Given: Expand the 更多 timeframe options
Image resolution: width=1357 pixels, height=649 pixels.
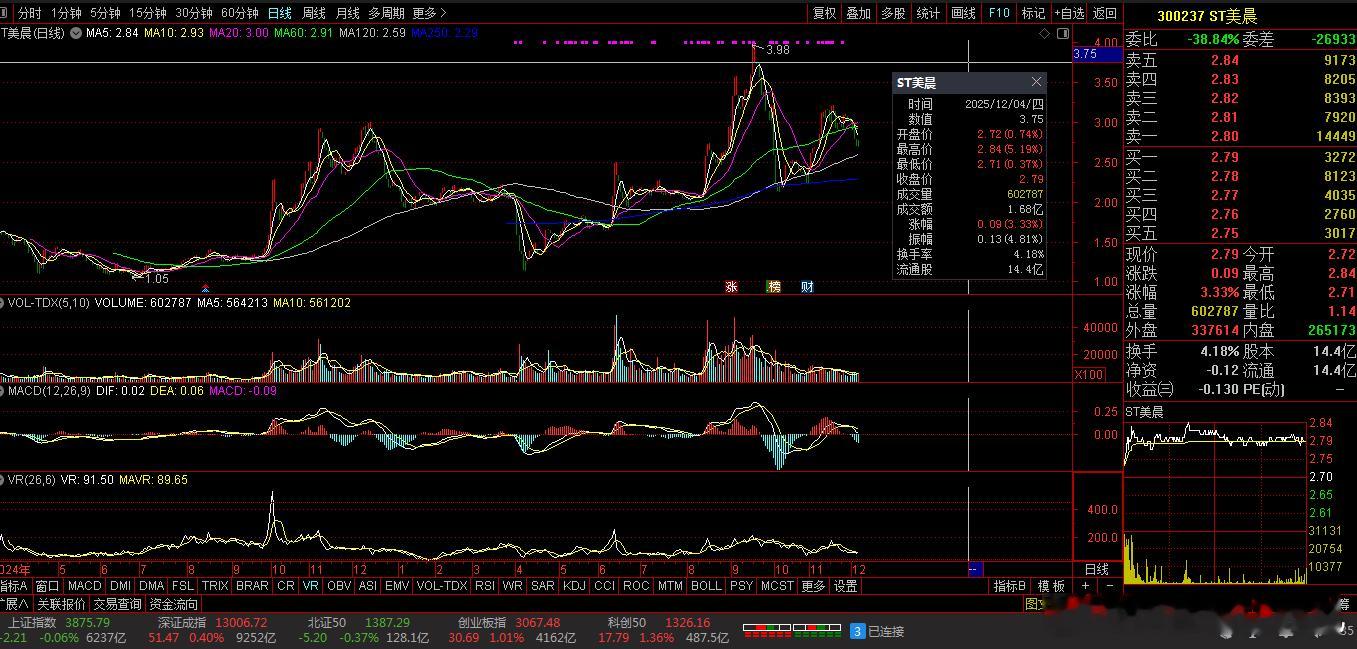Looking at the screenshot, I should (x=429, y=13).
